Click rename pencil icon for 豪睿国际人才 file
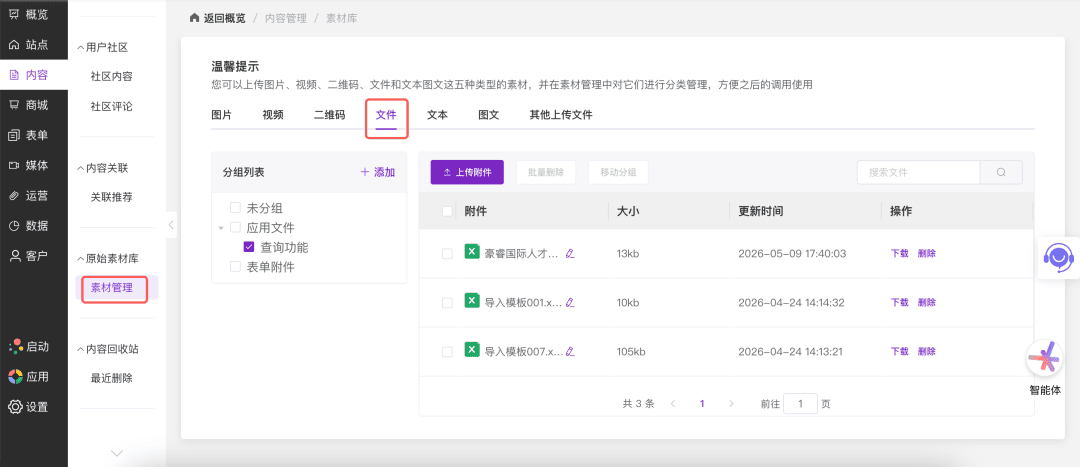Image resolution: width=1080 pixels, height=467 pixels. (x=570, y=253)
